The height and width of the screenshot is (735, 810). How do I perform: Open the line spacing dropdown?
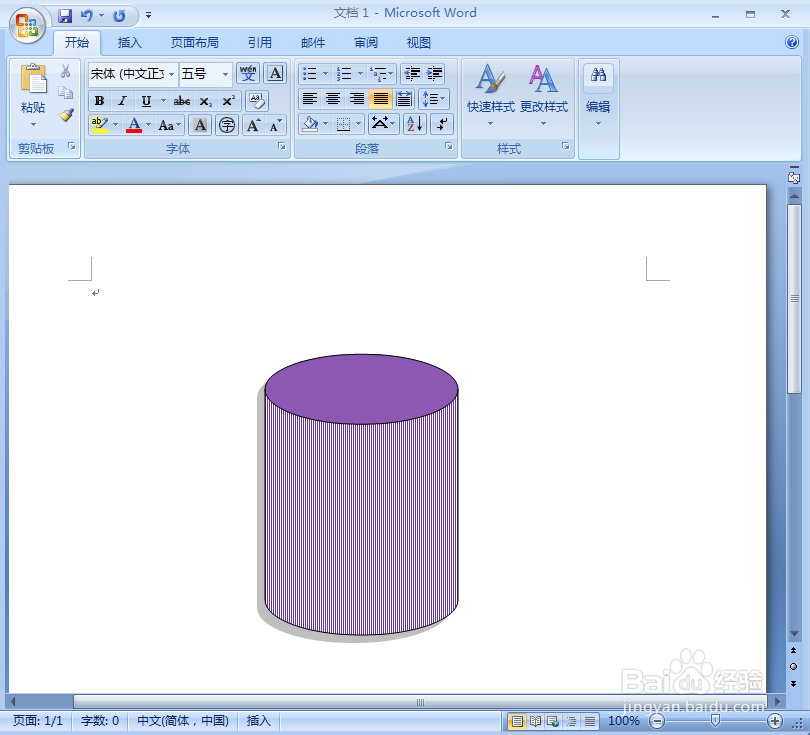pos(434,99)
